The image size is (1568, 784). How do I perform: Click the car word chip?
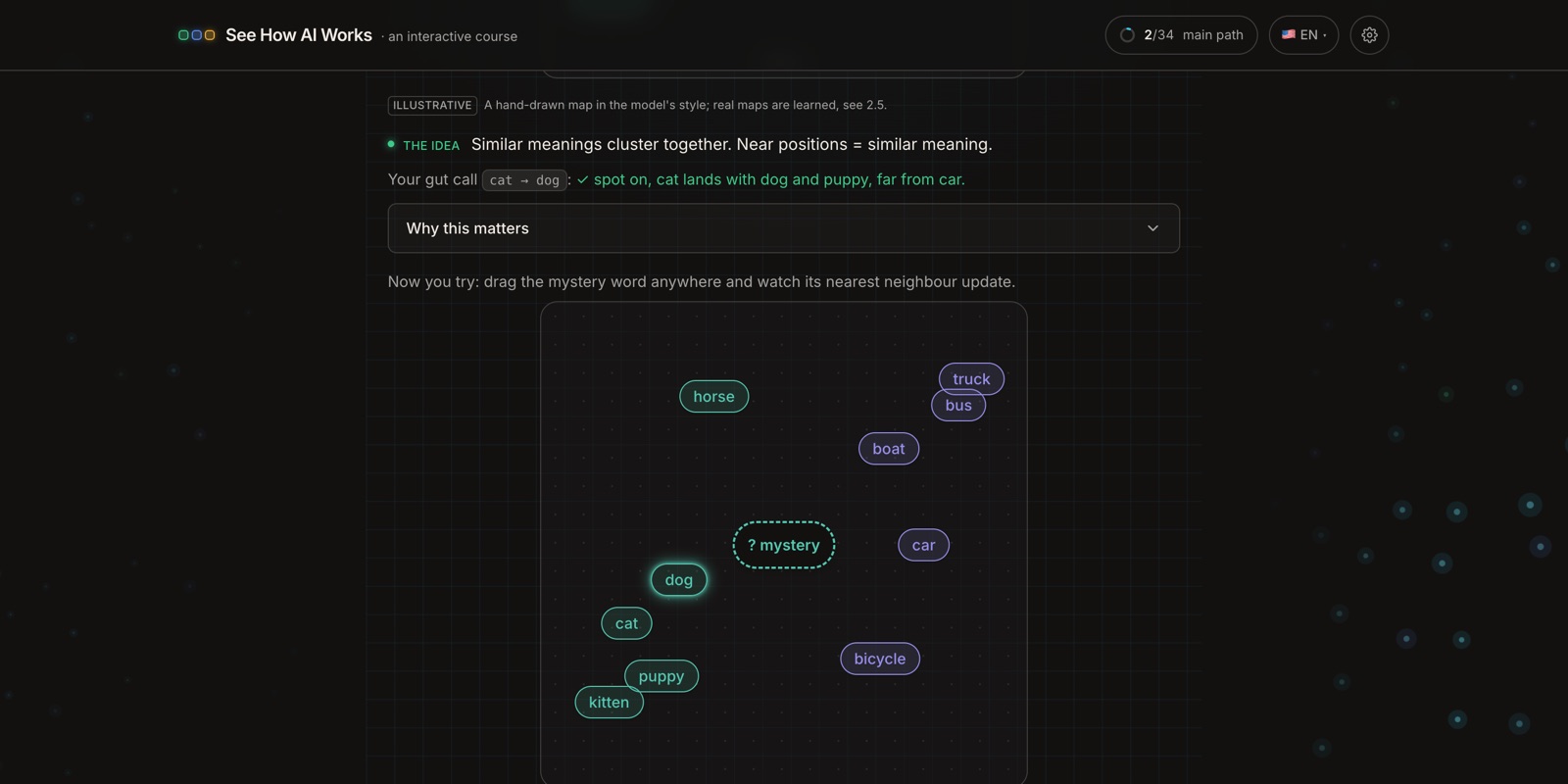923,545
